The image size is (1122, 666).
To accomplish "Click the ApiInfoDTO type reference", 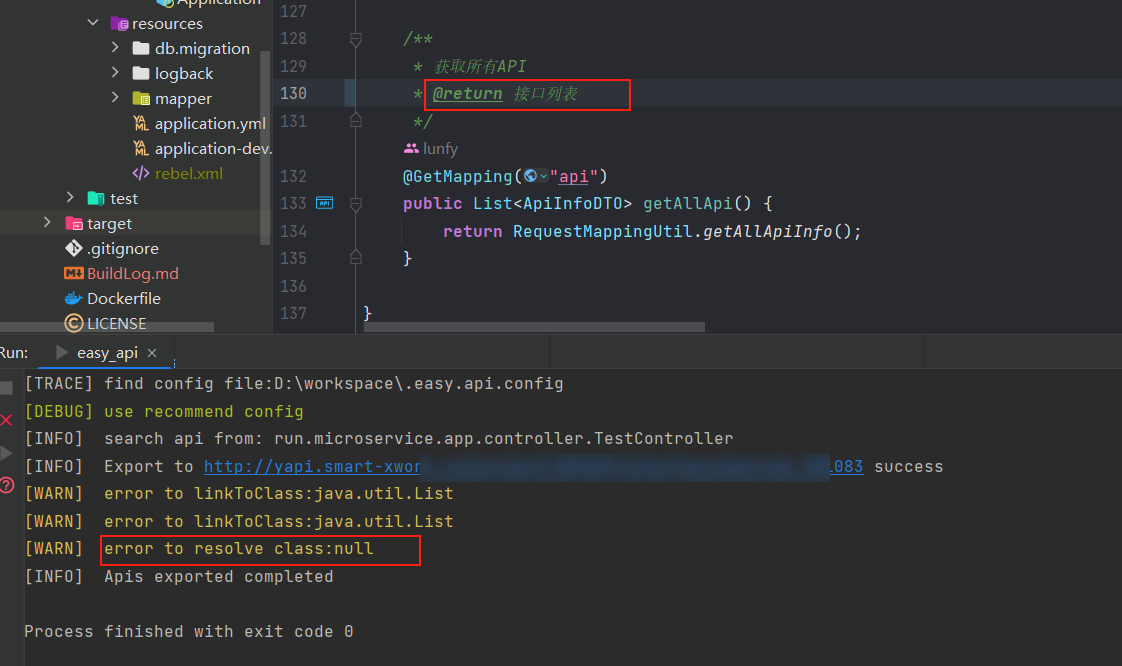I will tap(572, 203).
